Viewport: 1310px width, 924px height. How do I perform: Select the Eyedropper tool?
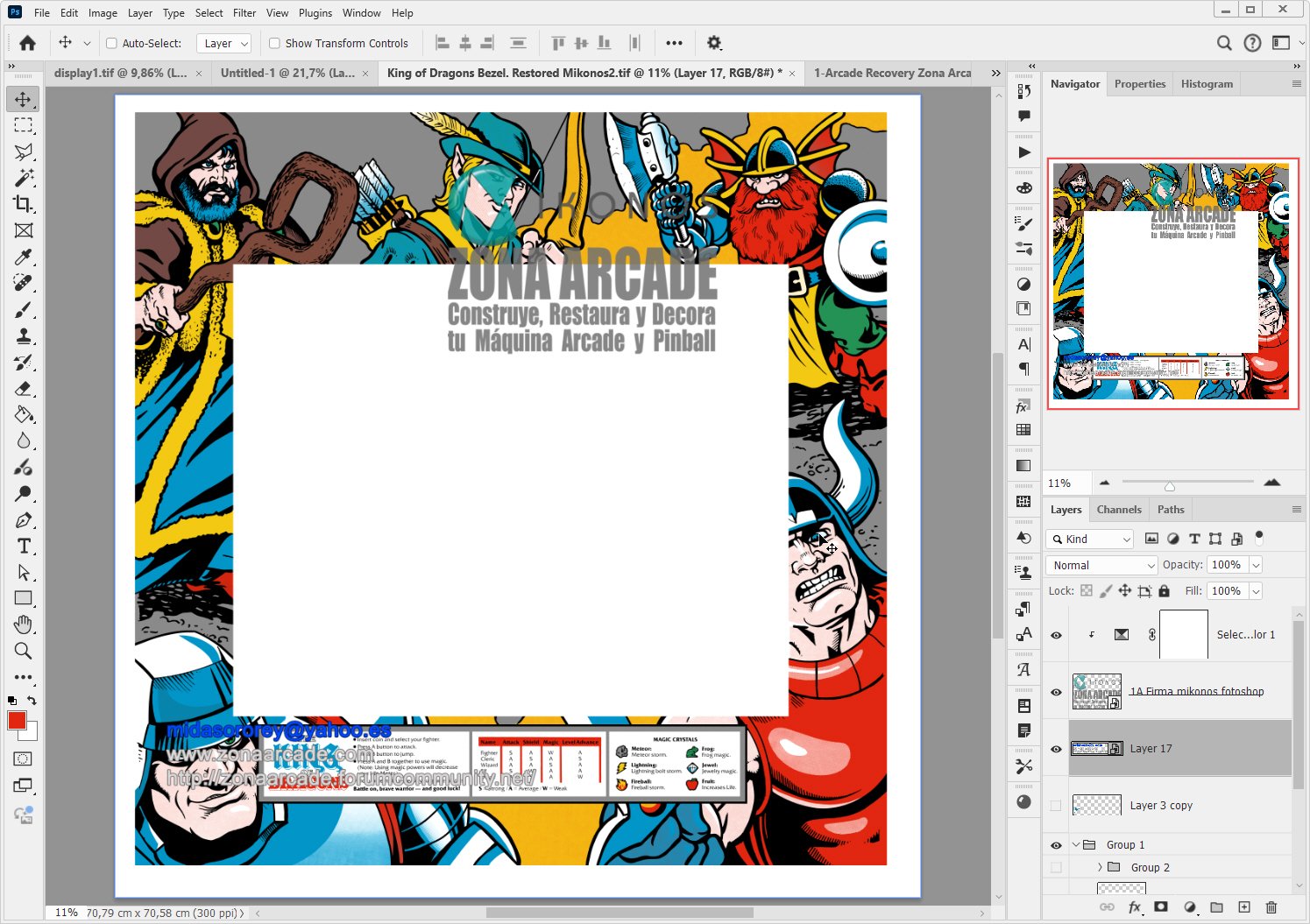(x=23, y=257)
